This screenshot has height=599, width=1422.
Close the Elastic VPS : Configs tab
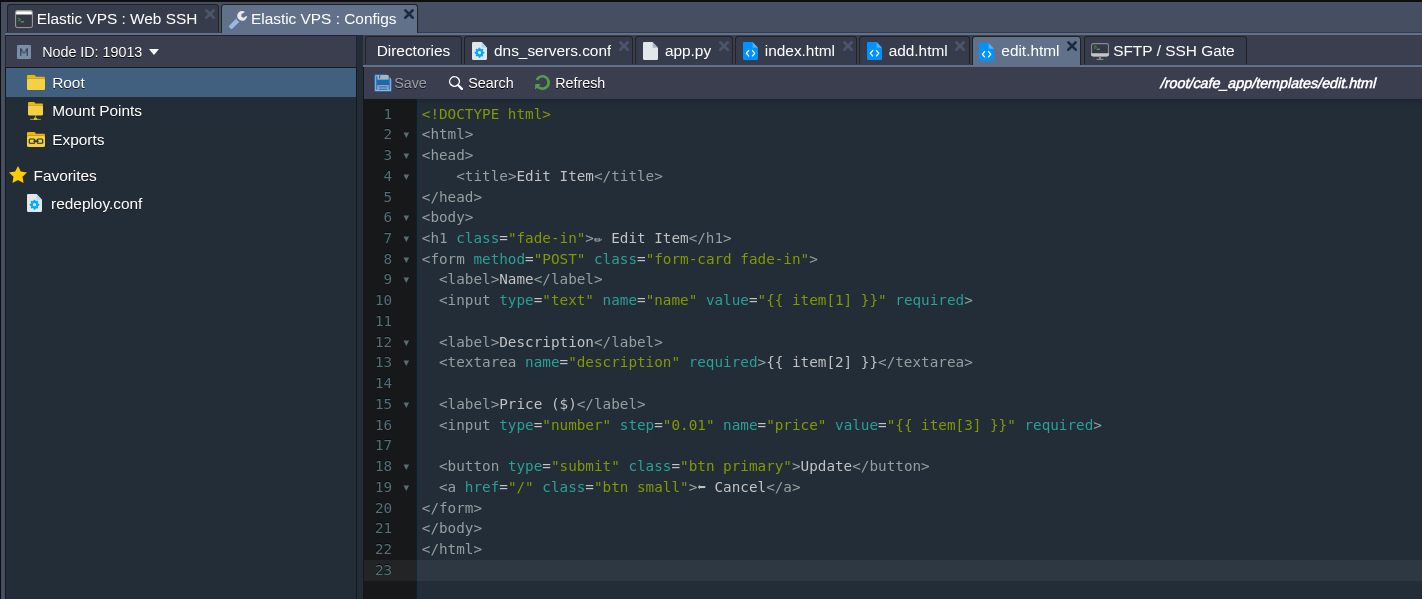[x=408, y=14]
